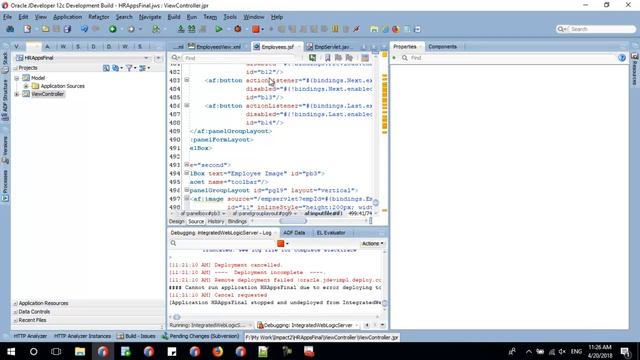Collapse the code fold at line 483

click(187, 80)
